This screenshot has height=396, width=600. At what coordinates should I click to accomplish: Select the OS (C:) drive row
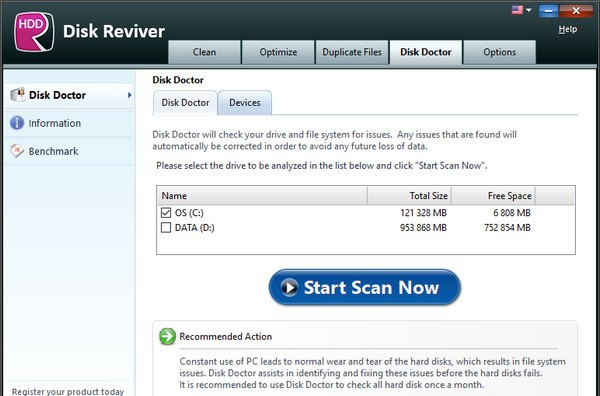pyautogui.click(x=365, y=212)
